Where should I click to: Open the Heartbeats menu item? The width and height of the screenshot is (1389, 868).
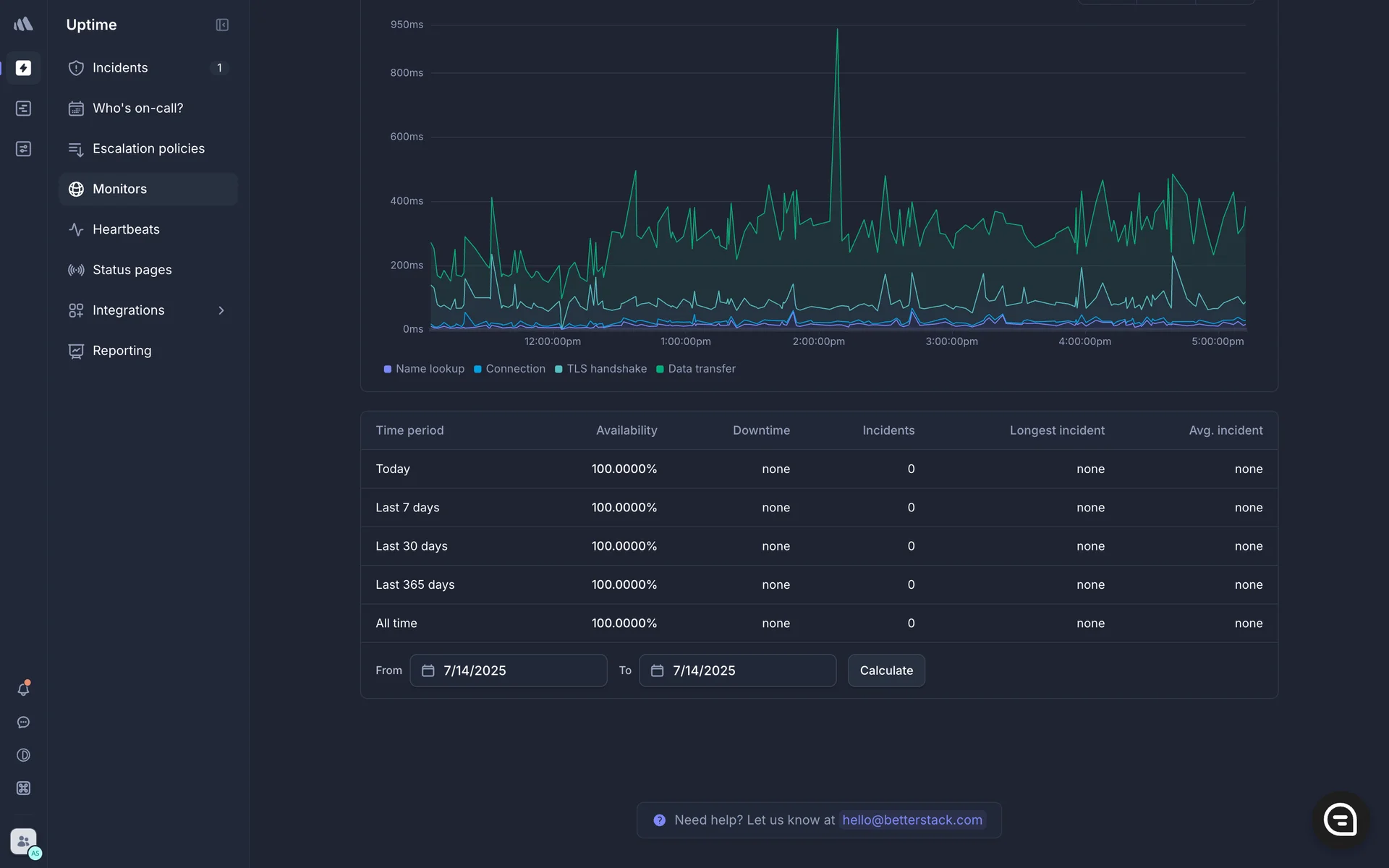click(126, 229)
